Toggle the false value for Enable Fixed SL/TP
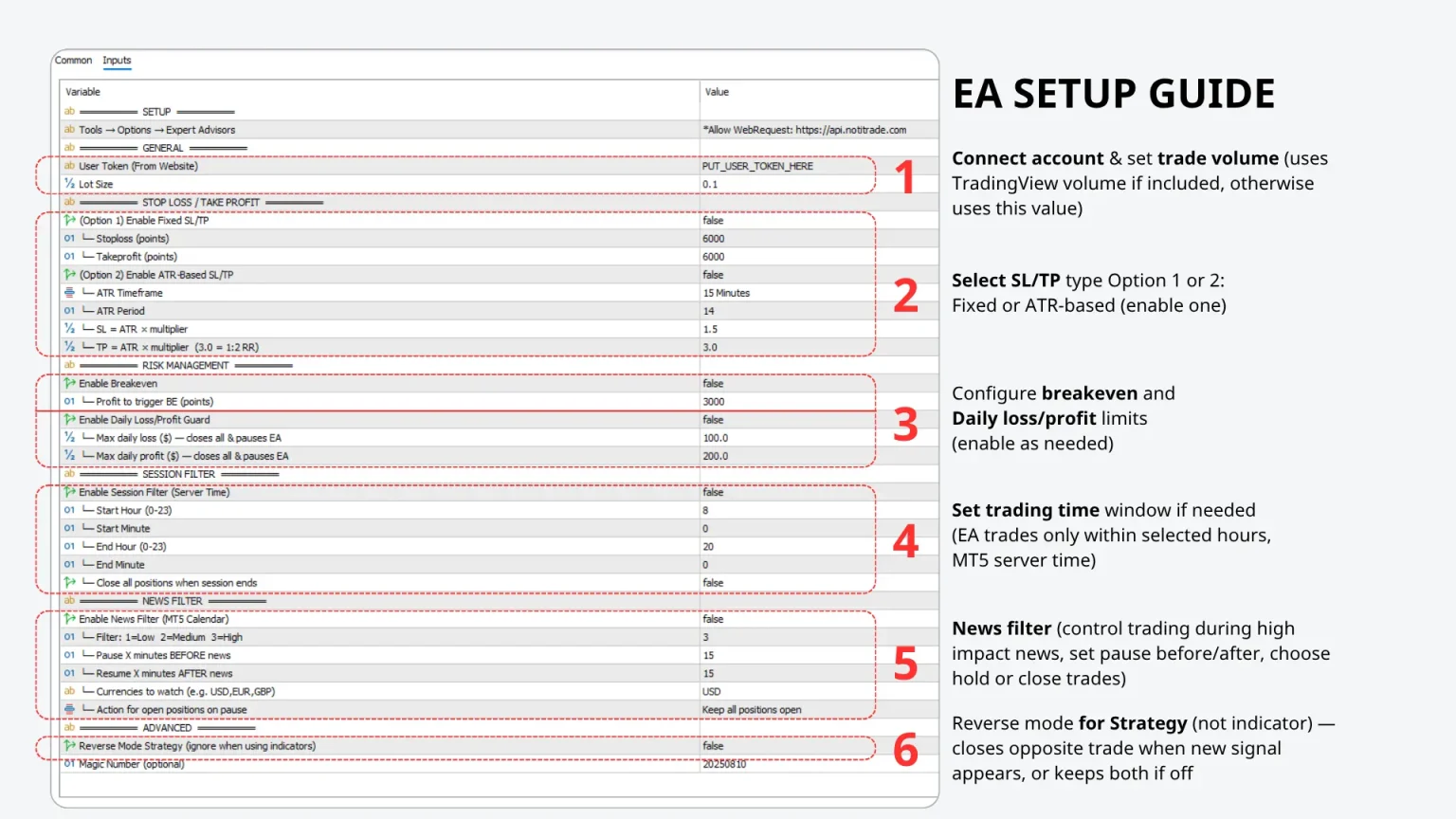Screen dimensions: 1456x819 click(713, 221)
